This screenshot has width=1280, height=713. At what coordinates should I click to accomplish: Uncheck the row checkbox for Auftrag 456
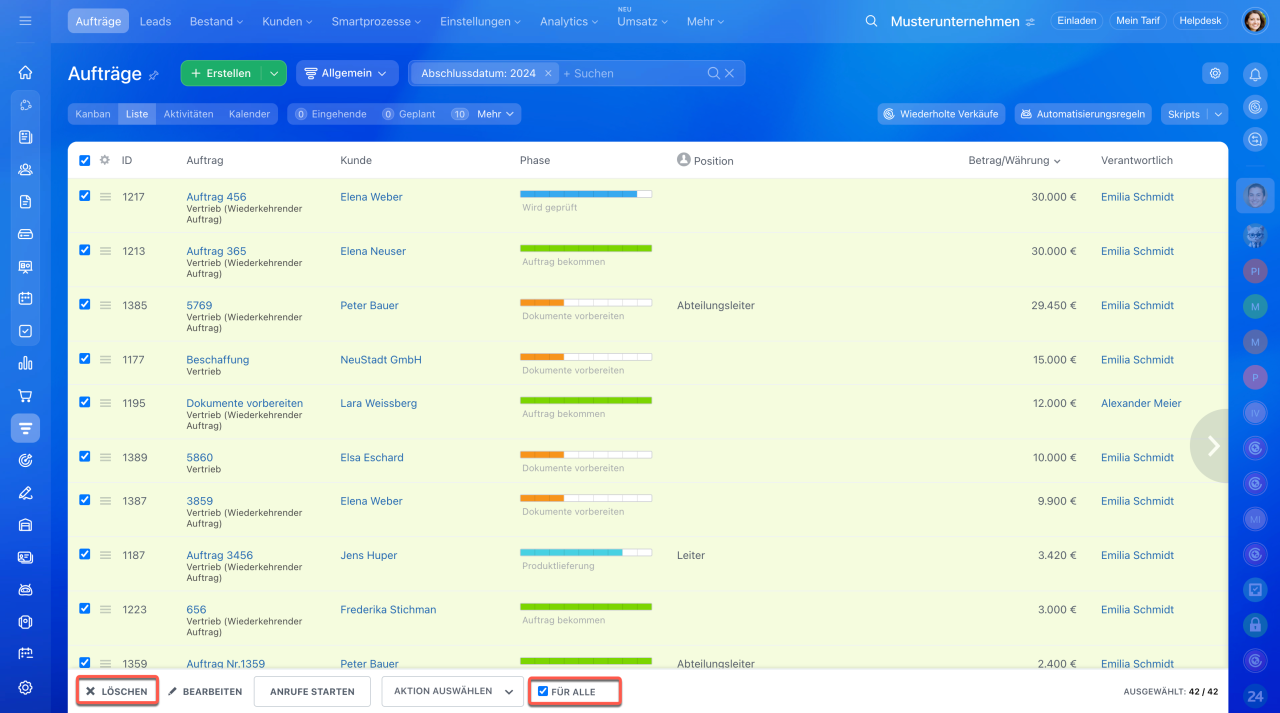(x=84, y=196)
